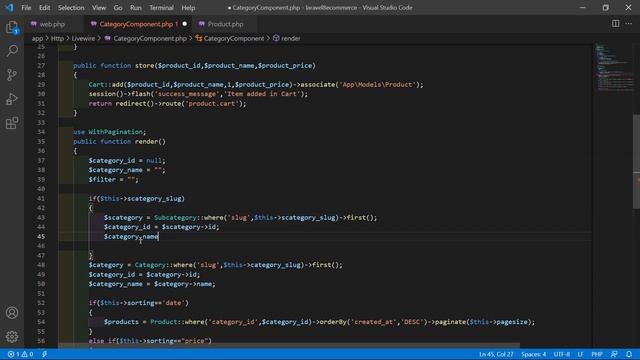Open the Manage gear icon
640x360 pixels.
12,336
